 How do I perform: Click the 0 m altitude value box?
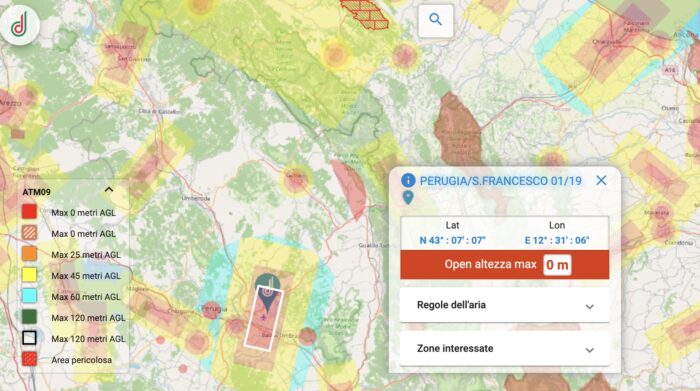point(557,265)
